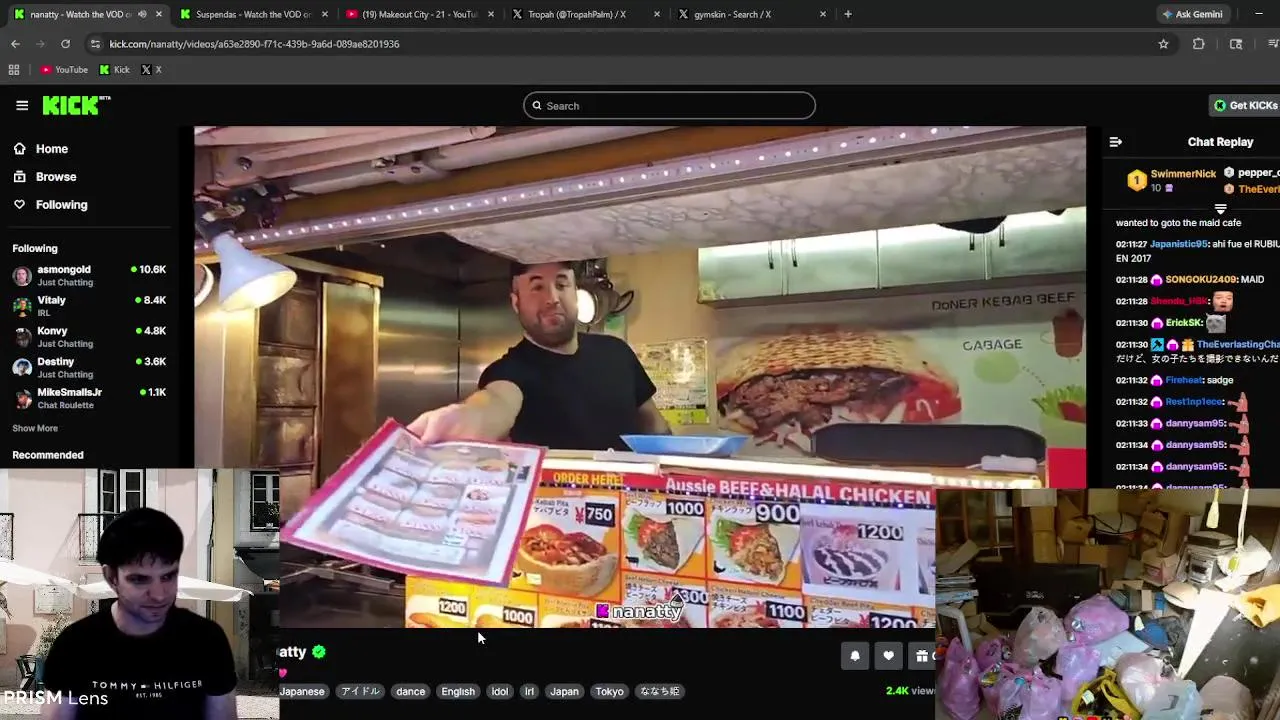The width and height of the screenshot is (1280, 720).
Task: Open the Kick hamburger sidebar menu
Action: [x=22, y=105]
